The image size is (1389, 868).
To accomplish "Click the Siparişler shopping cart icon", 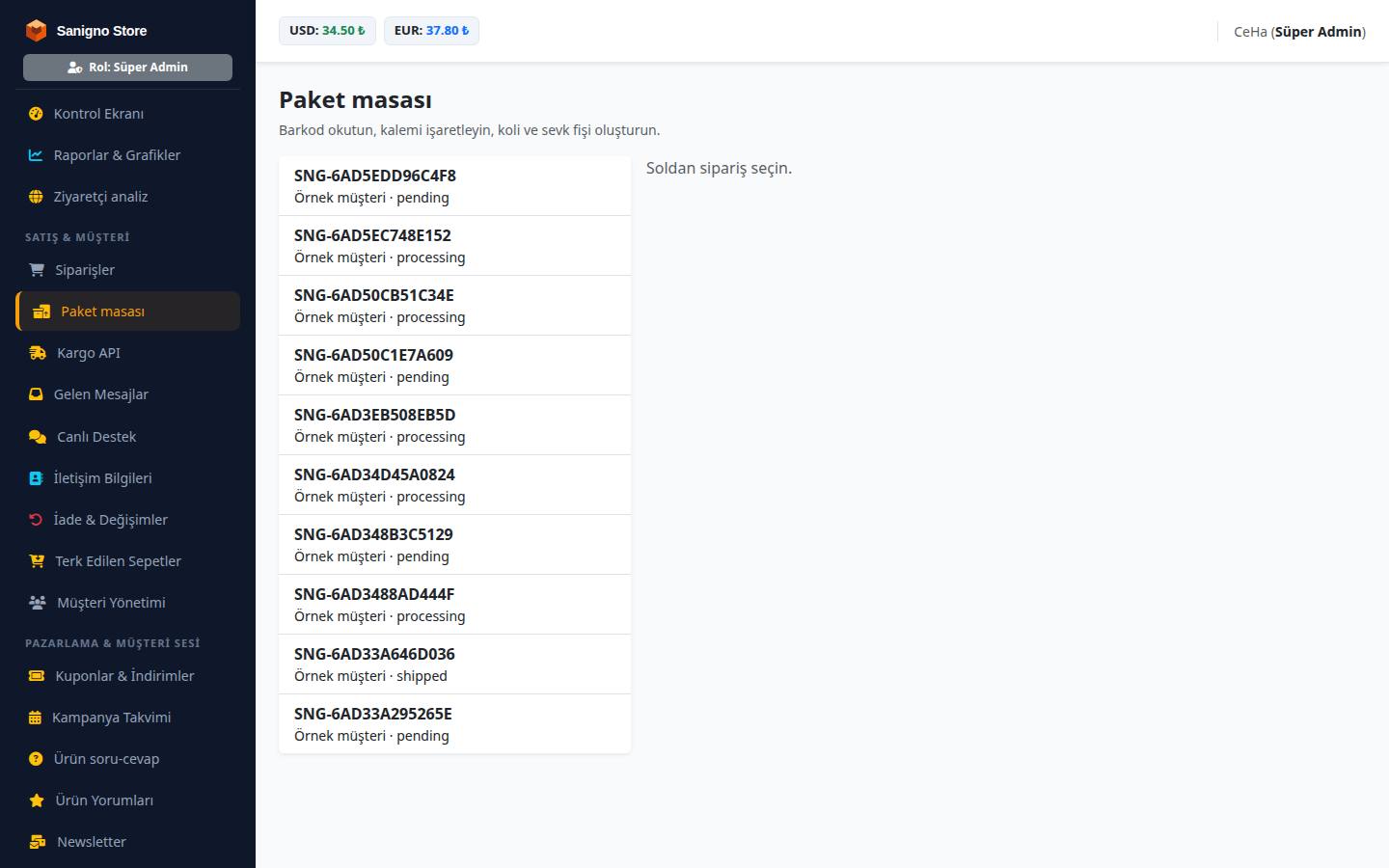I will [37, 270].
